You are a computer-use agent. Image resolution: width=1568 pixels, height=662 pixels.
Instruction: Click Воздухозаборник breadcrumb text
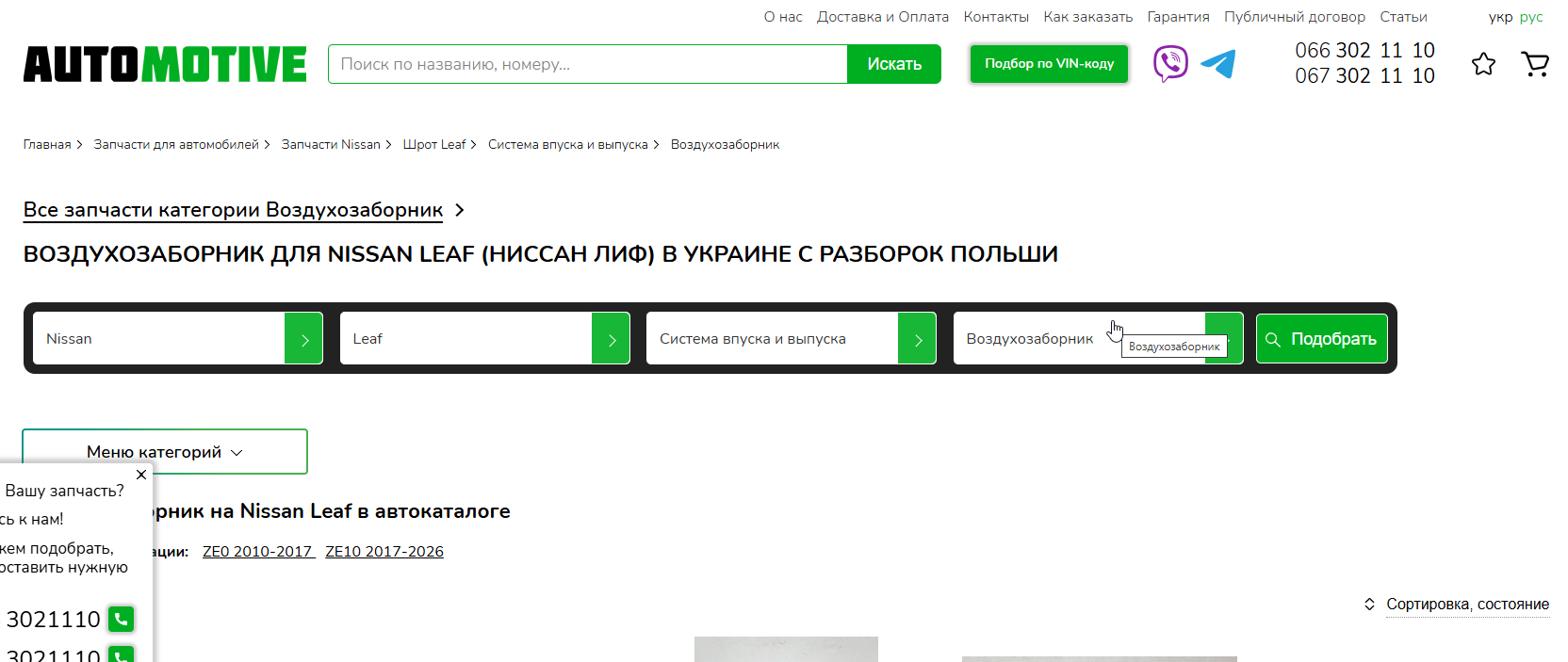tap(726, 145)
